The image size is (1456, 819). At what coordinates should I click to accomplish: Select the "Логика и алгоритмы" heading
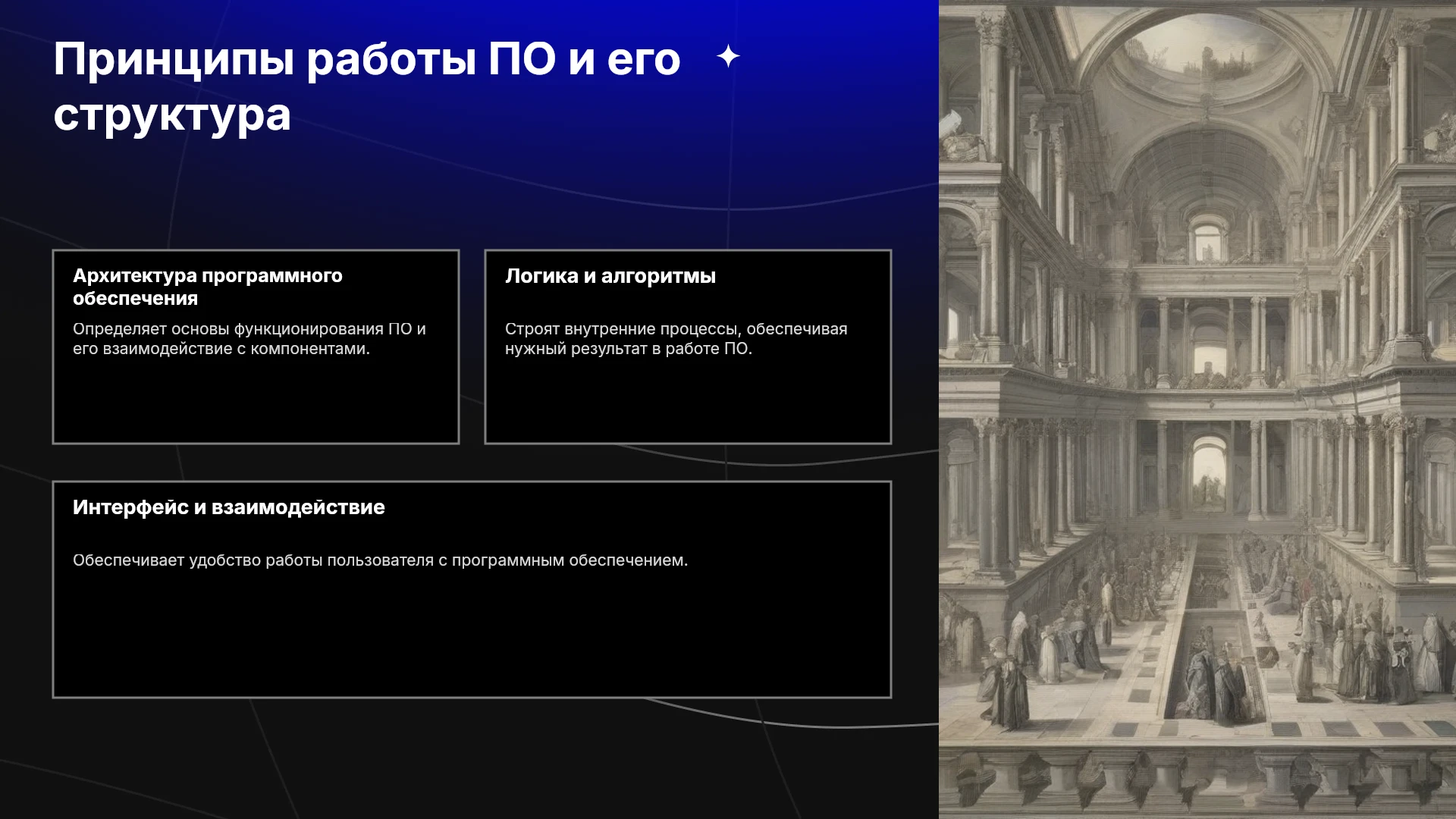pyautogui.click(x=610, y=276)
